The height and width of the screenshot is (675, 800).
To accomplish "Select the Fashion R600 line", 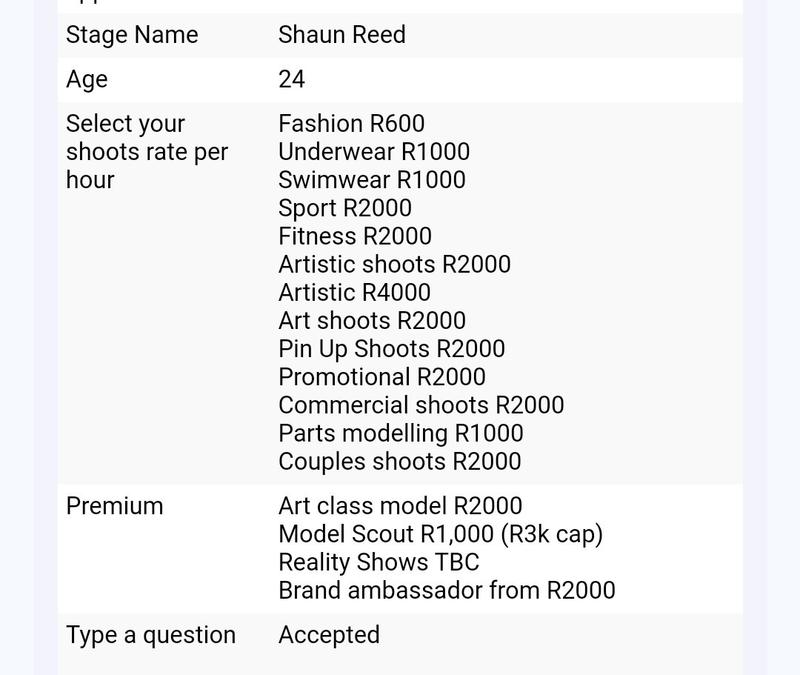I will (351, 124).
